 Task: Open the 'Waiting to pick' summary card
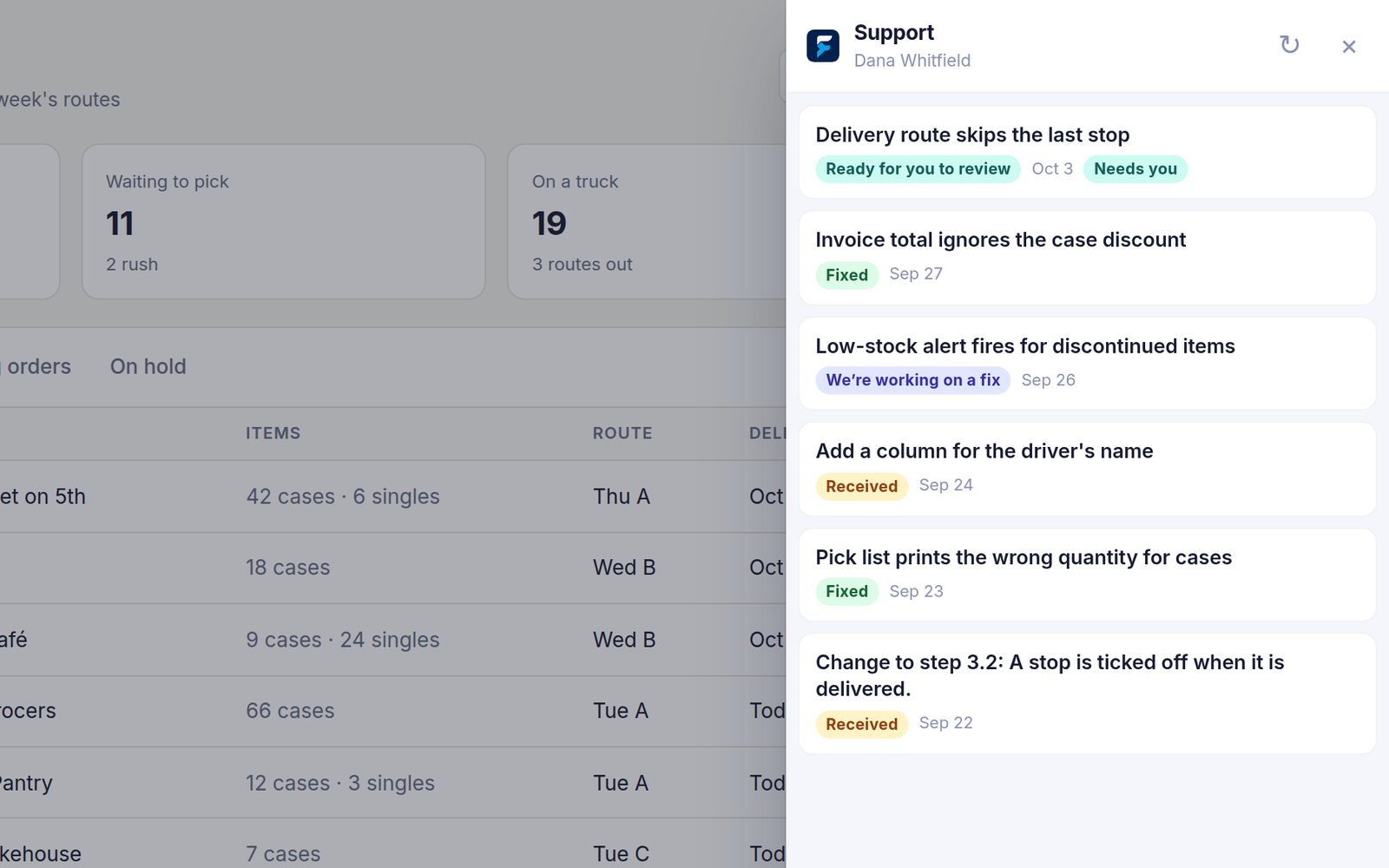point(283,222)
